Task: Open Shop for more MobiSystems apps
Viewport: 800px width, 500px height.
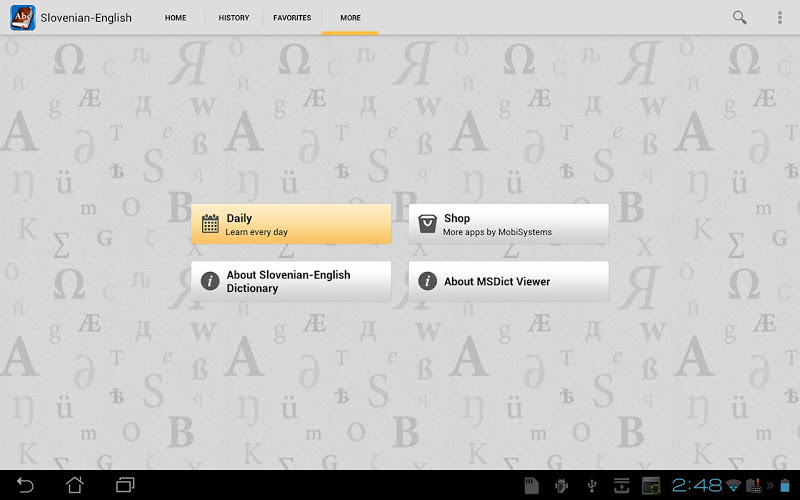Action: [509, 224]
